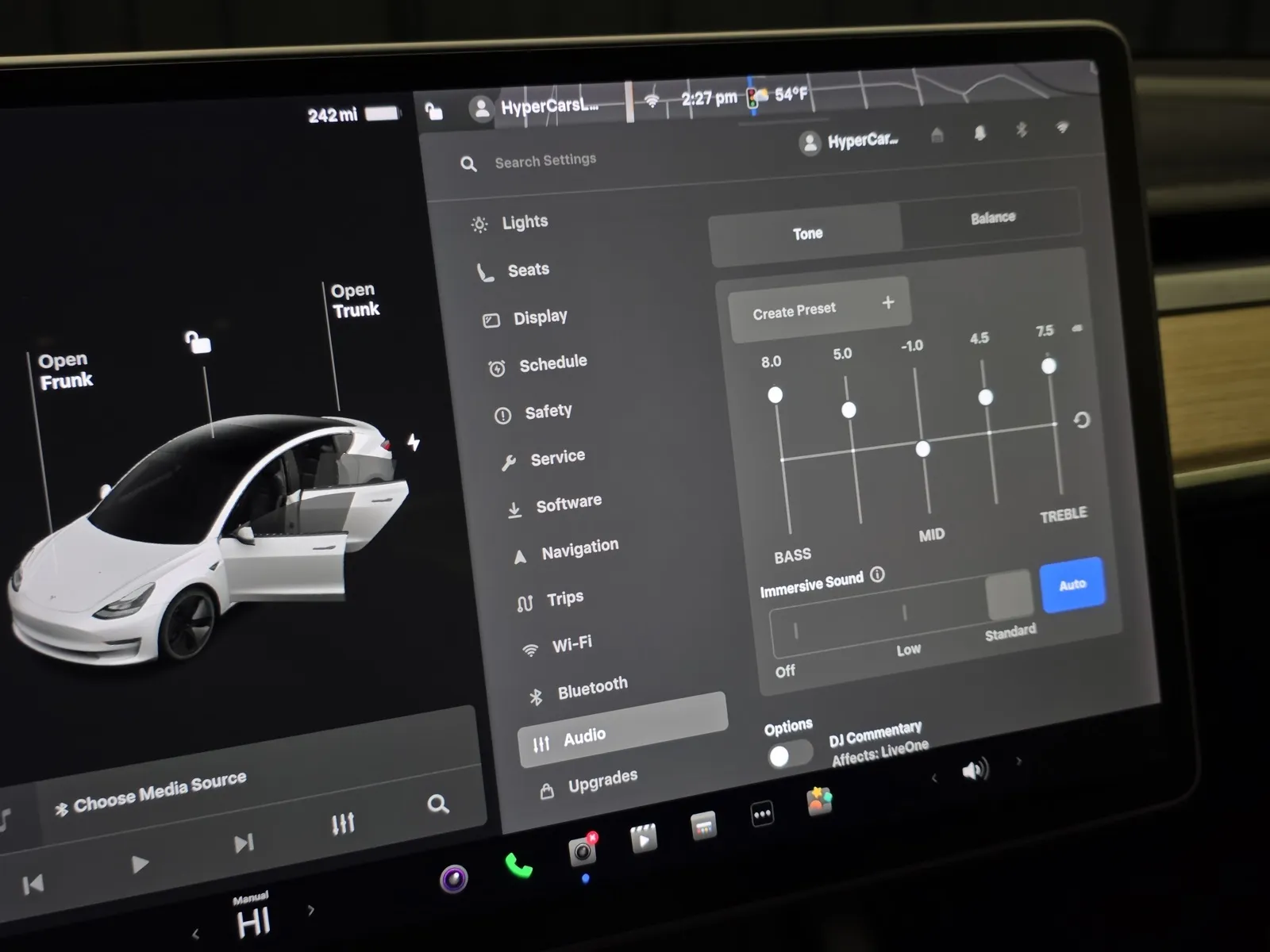
Task: Decrease volume with left chevron
Action: click(934, 778)
